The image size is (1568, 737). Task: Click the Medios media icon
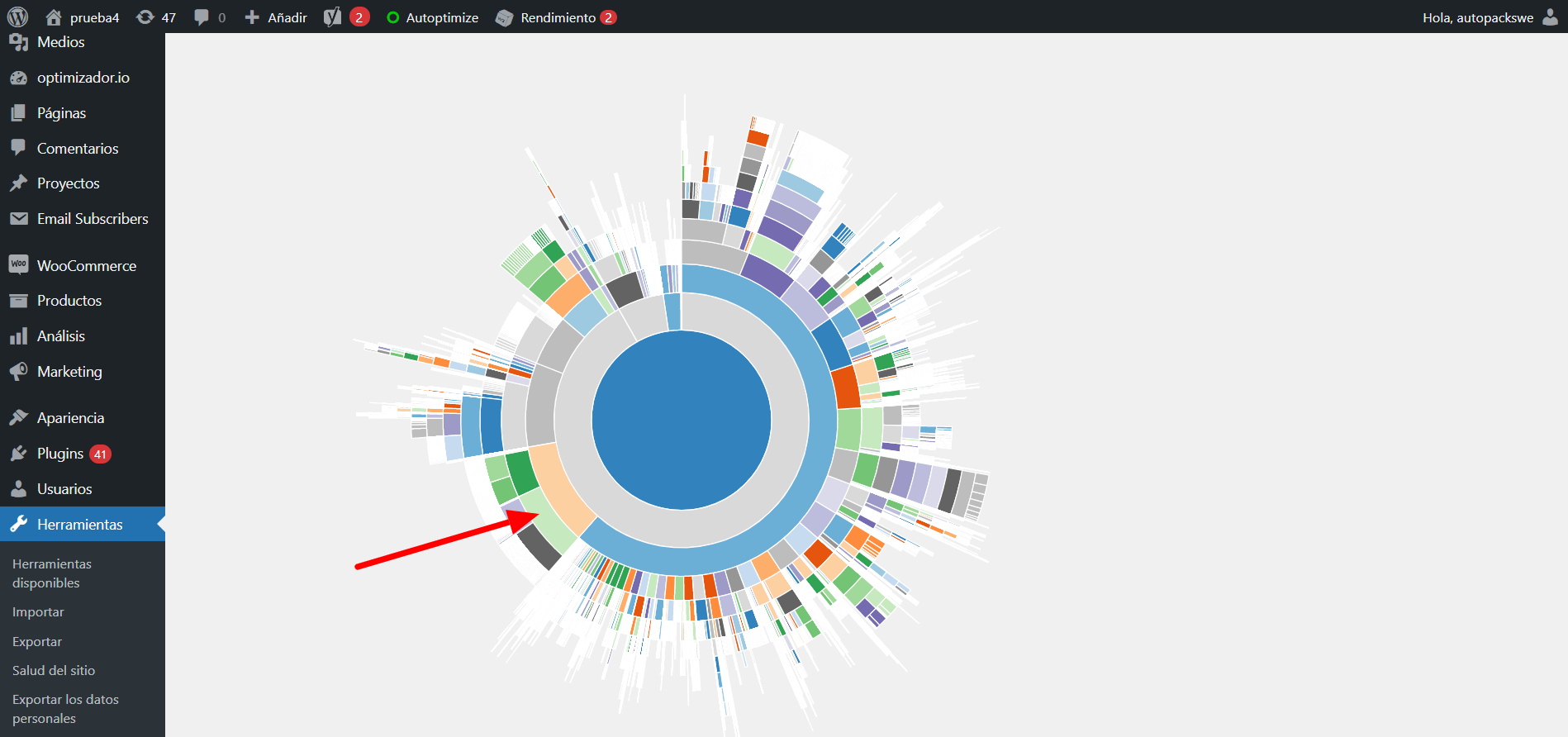pos(18,42)
